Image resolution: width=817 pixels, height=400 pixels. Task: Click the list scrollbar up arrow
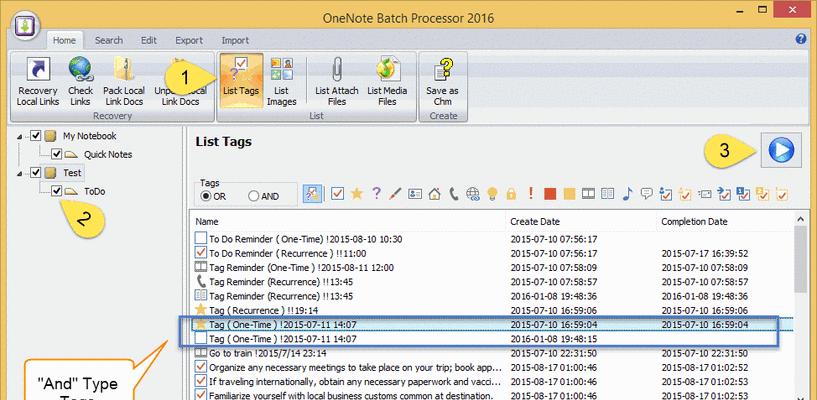pos(800,220)
